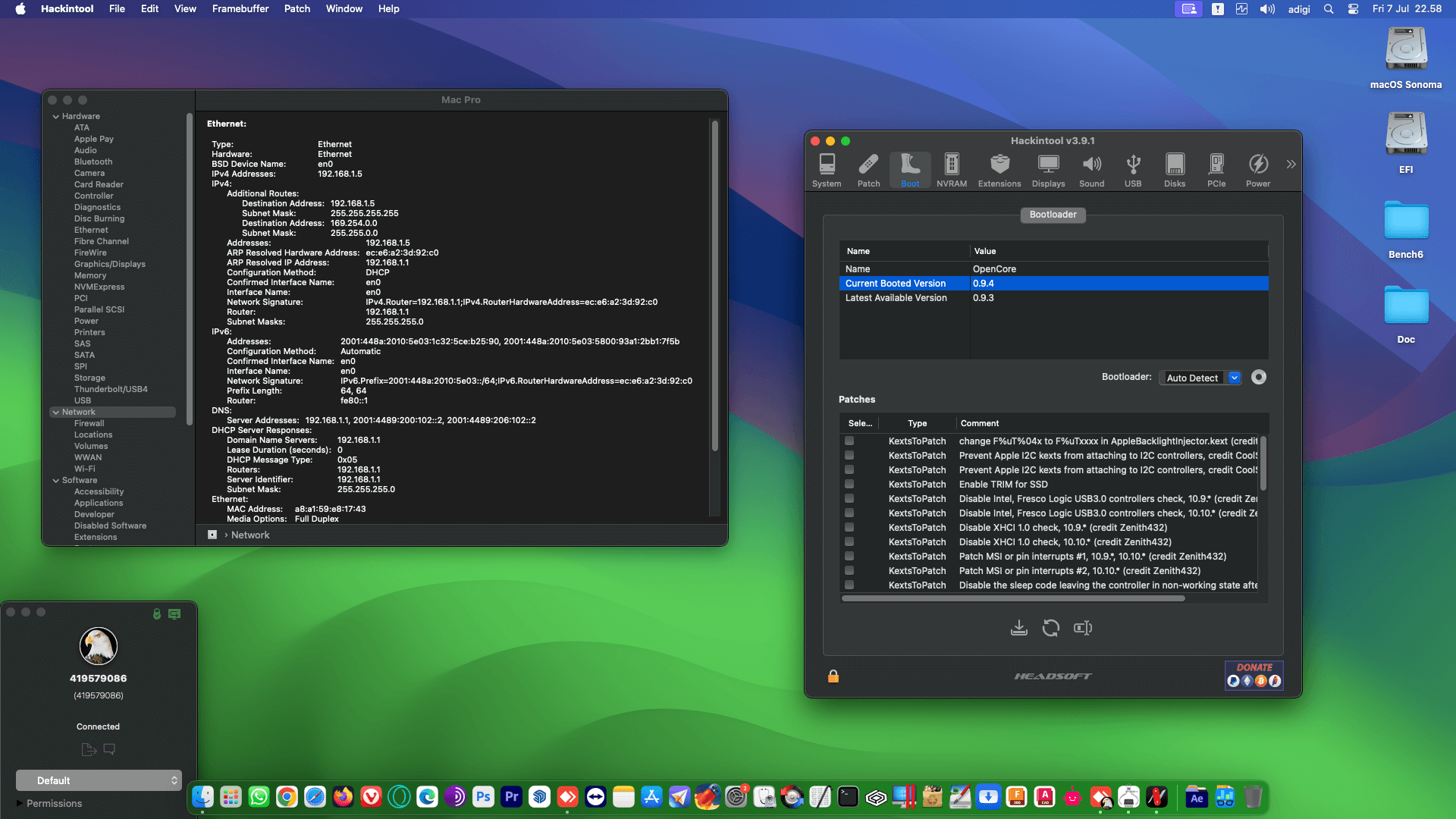
Task: Click the Patches list vertical scrollbar
Action: [x=1263, y=463]
